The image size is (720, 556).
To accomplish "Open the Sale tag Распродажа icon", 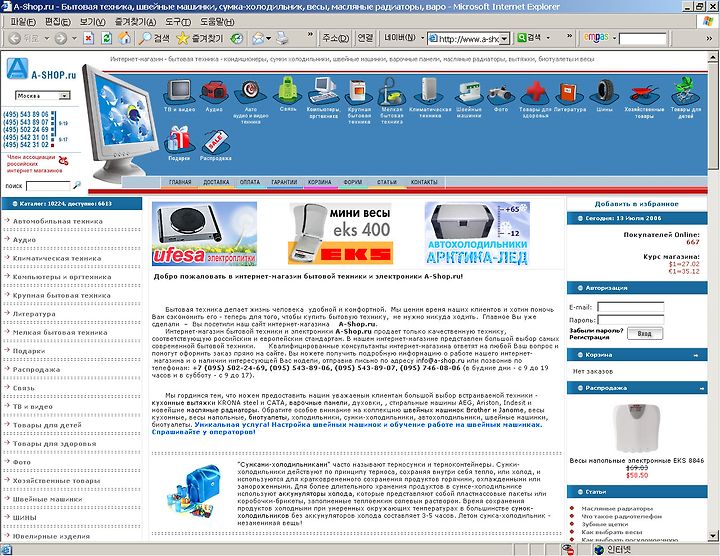I will pos(215,141).
